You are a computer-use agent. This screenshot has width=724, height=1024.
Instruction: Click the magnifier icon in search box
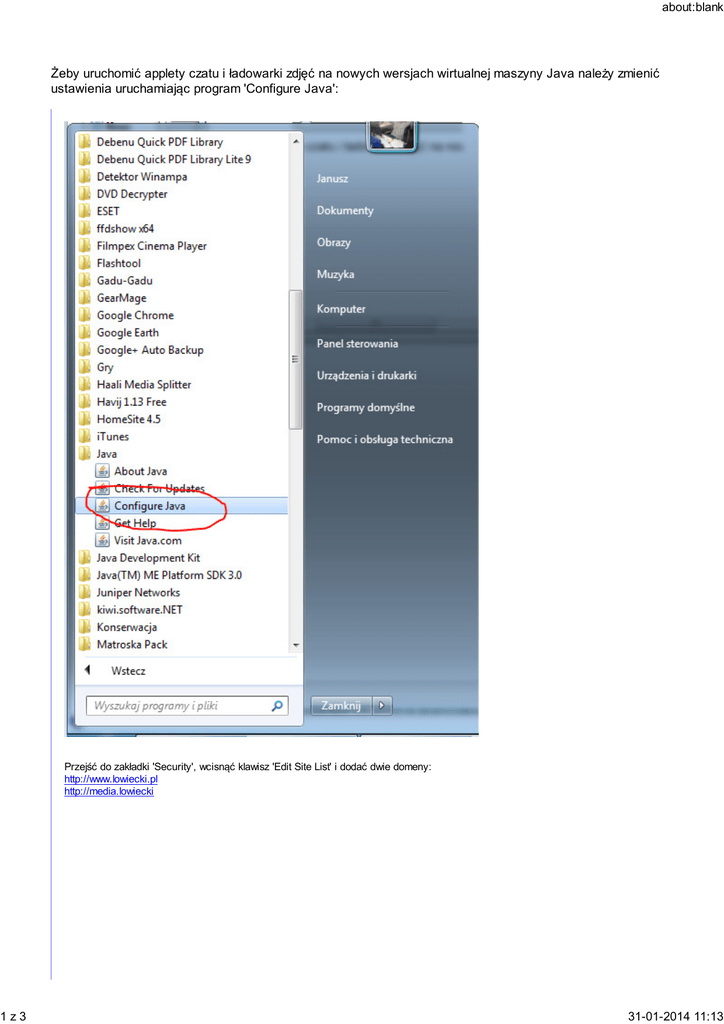(277, 706)
